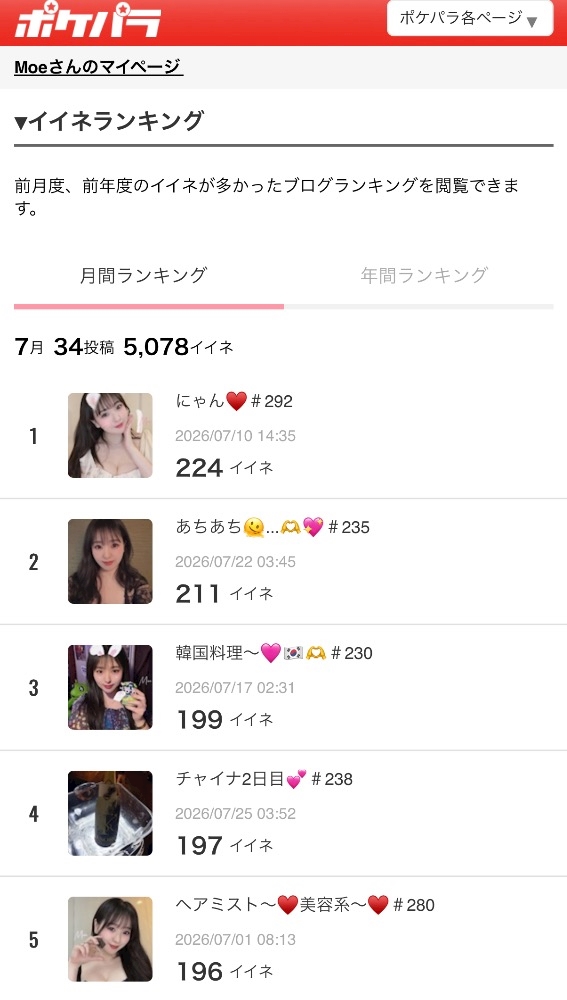Click the dropdown arrow beside ポケパラ各ページ
Viewport: 567px width, 1000px height.
tap(532, 21)
